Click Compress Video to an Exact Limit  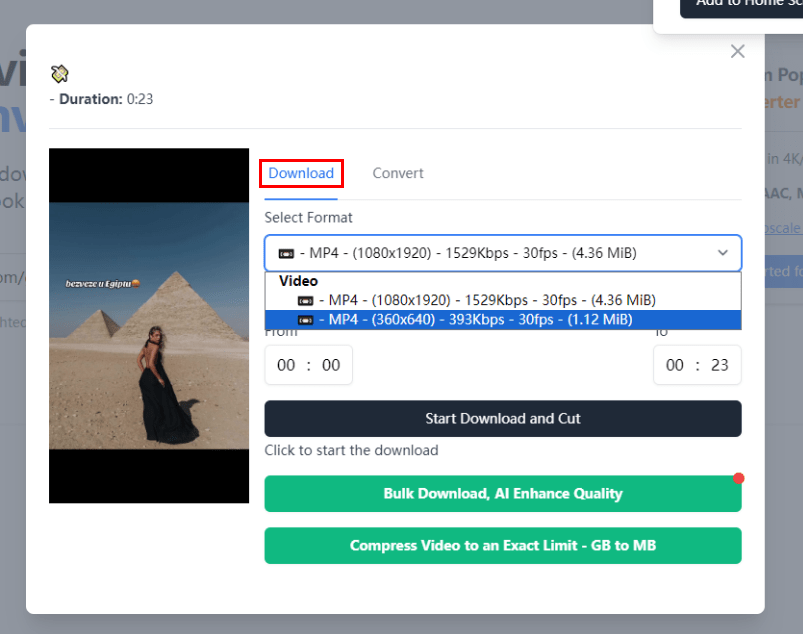[503, 546]
